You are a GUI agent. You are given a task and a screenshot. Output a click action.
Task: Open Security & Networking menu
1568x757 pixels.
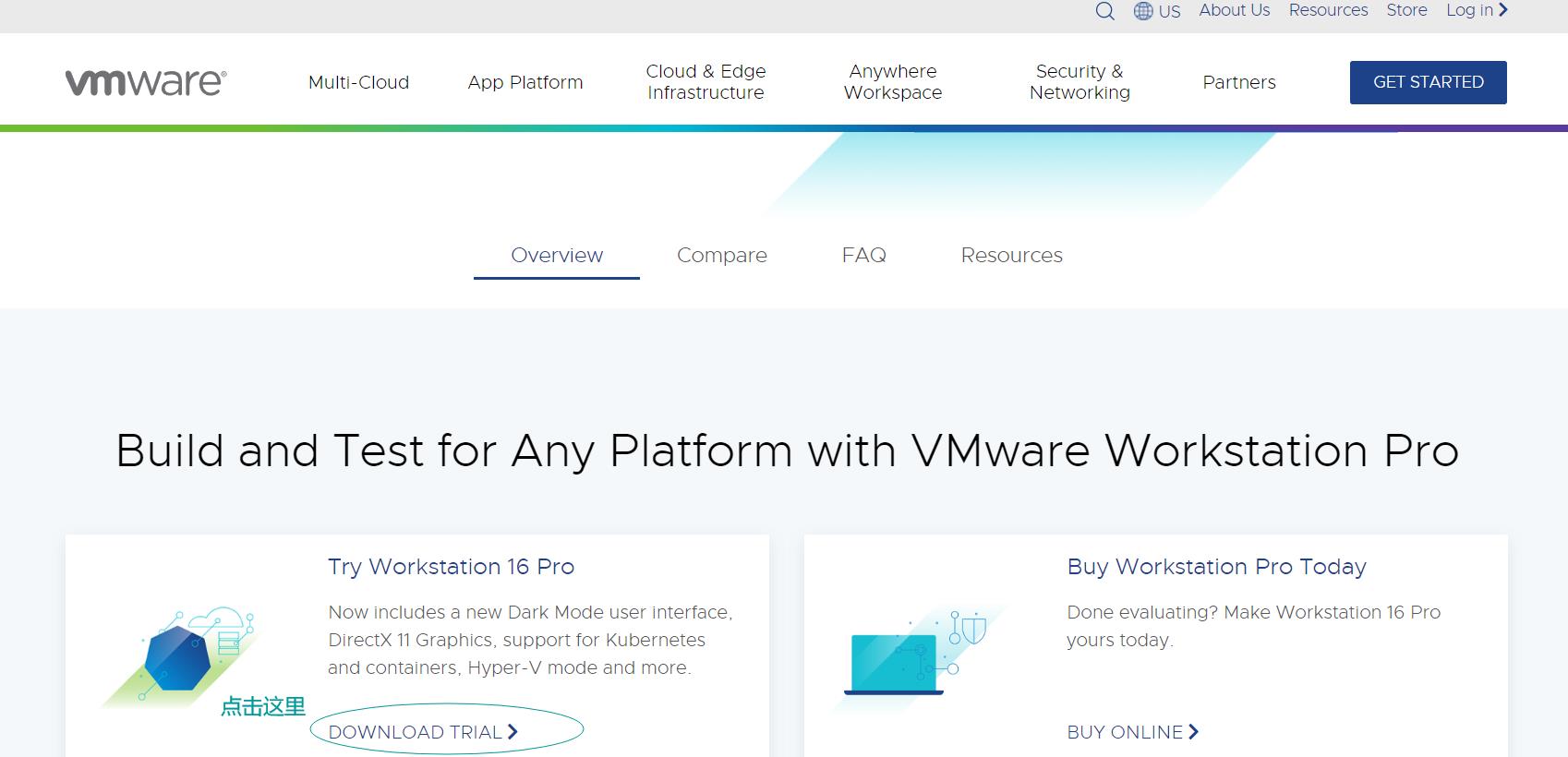tap(1080, 81)
